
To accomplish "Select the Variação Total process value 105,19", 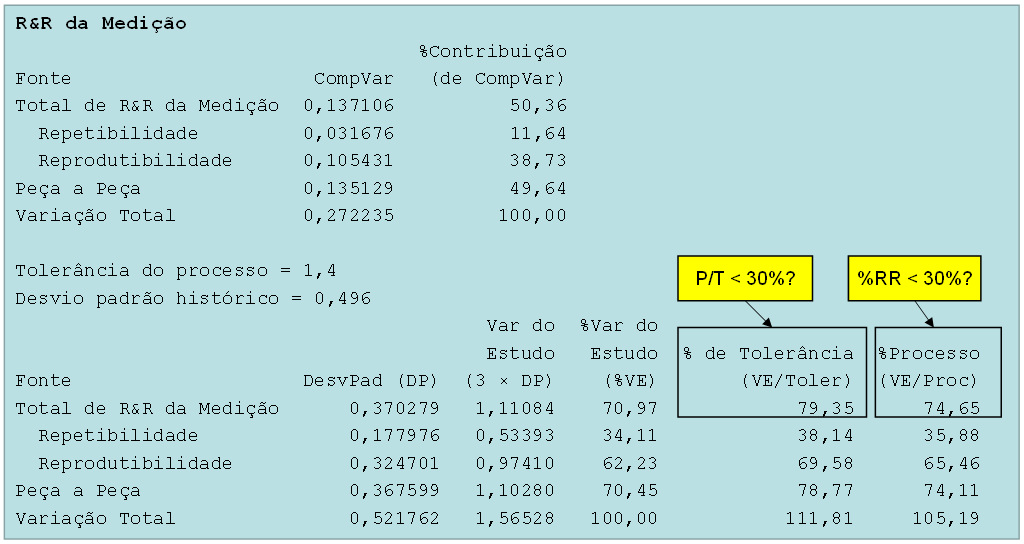I will point(946,519).
